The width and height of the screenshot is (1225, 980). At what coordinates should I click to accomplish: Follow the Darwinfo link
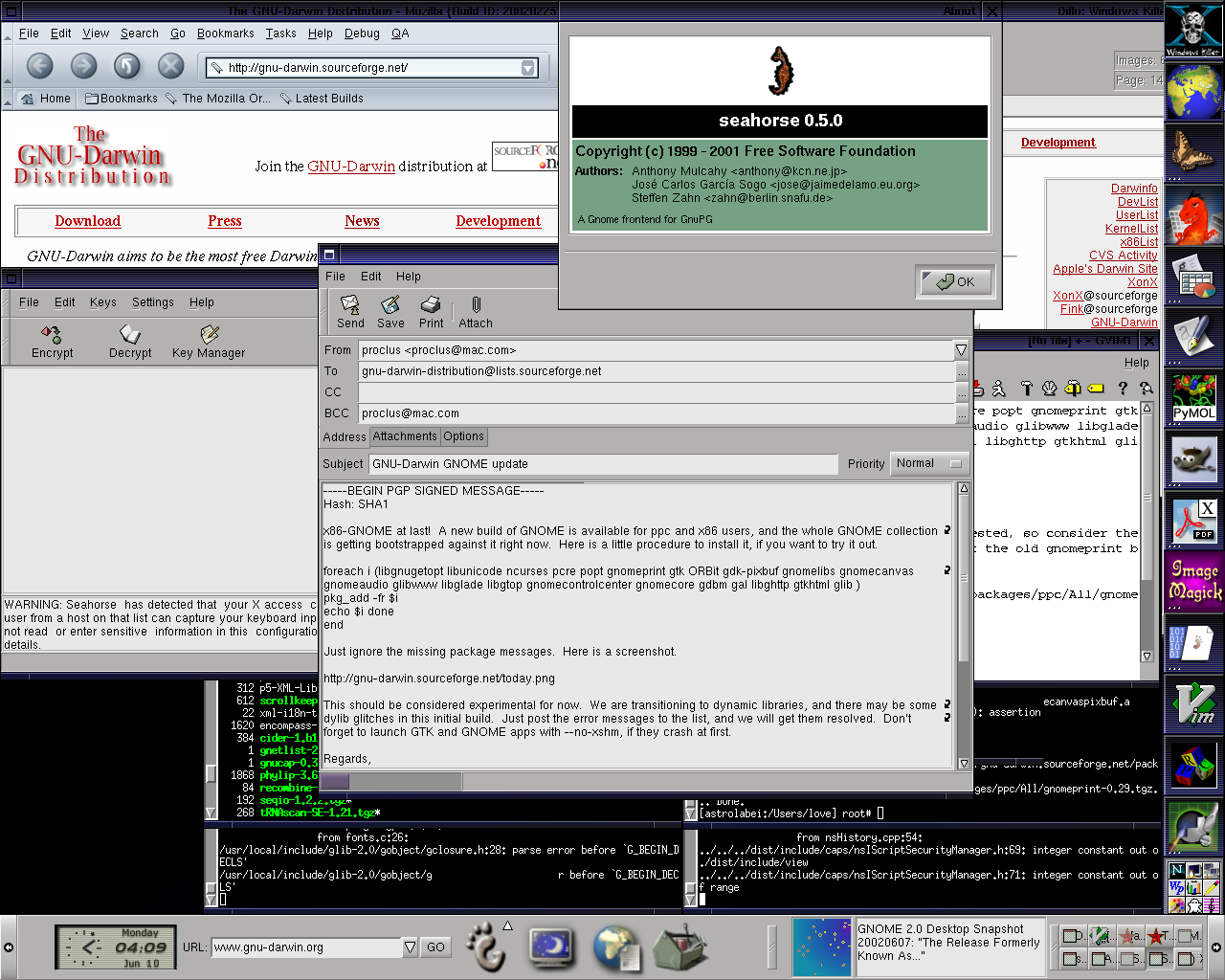pyautogui.click(x=1134, y=189)
